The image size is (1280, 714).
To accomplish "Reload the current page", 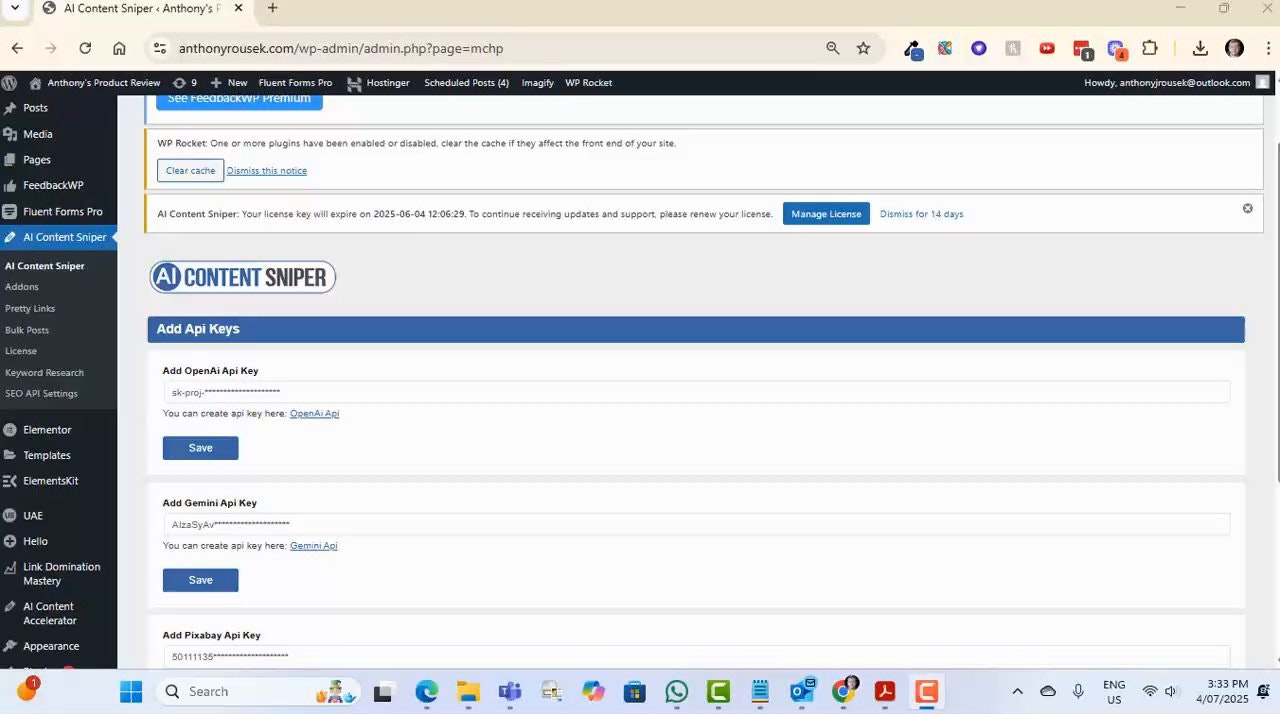I will (x=85, y=48).
